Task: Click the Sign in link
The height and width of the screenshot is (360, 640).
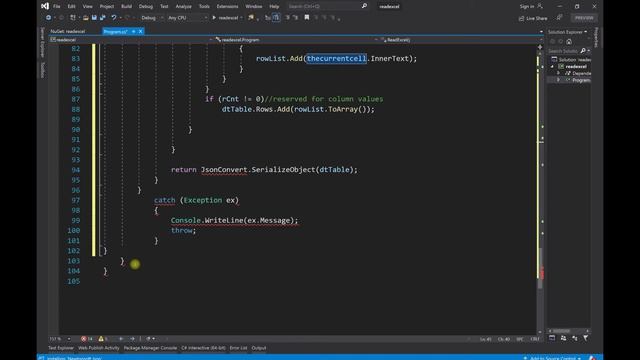Action: [527, 7]
